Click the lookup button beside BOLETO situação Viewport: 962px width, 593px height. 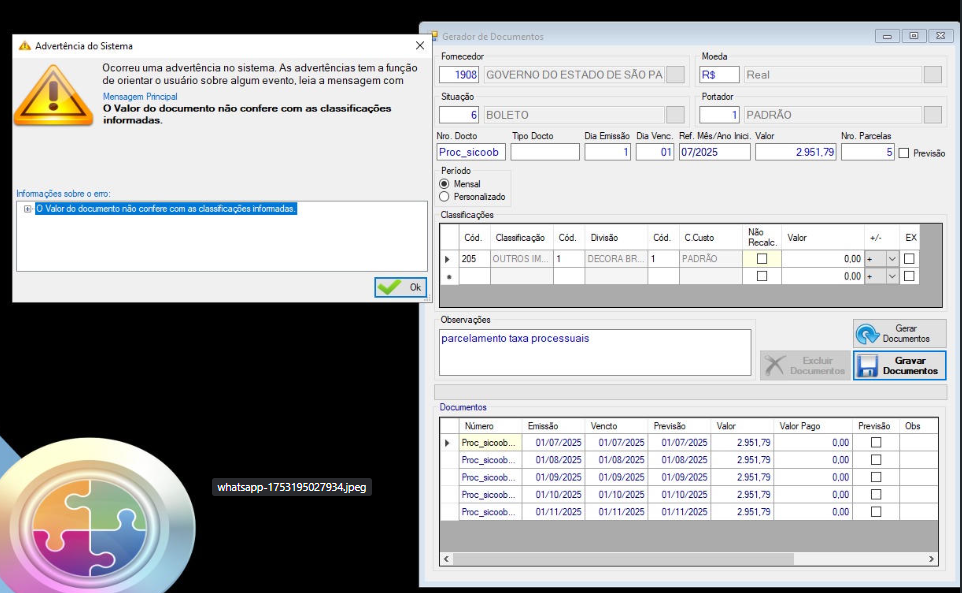675,115
